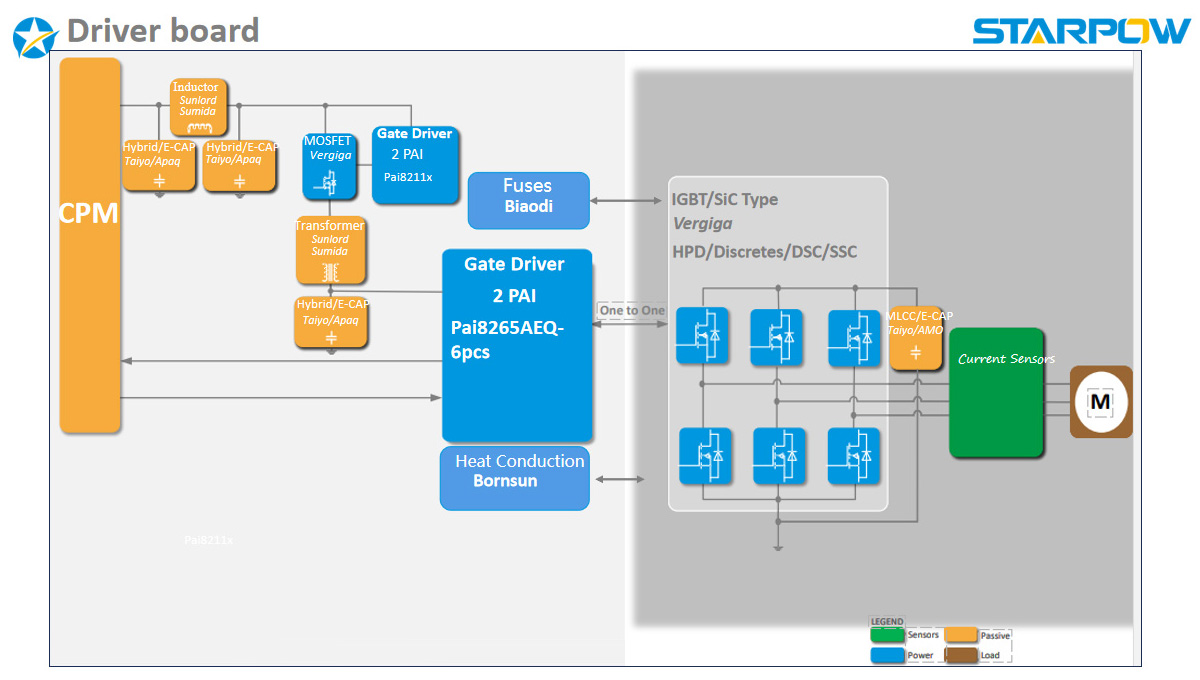Select the 'Taiyo/AMO' supplier text
Viewport: 1200px width, 680px height.
coord(915,329)
